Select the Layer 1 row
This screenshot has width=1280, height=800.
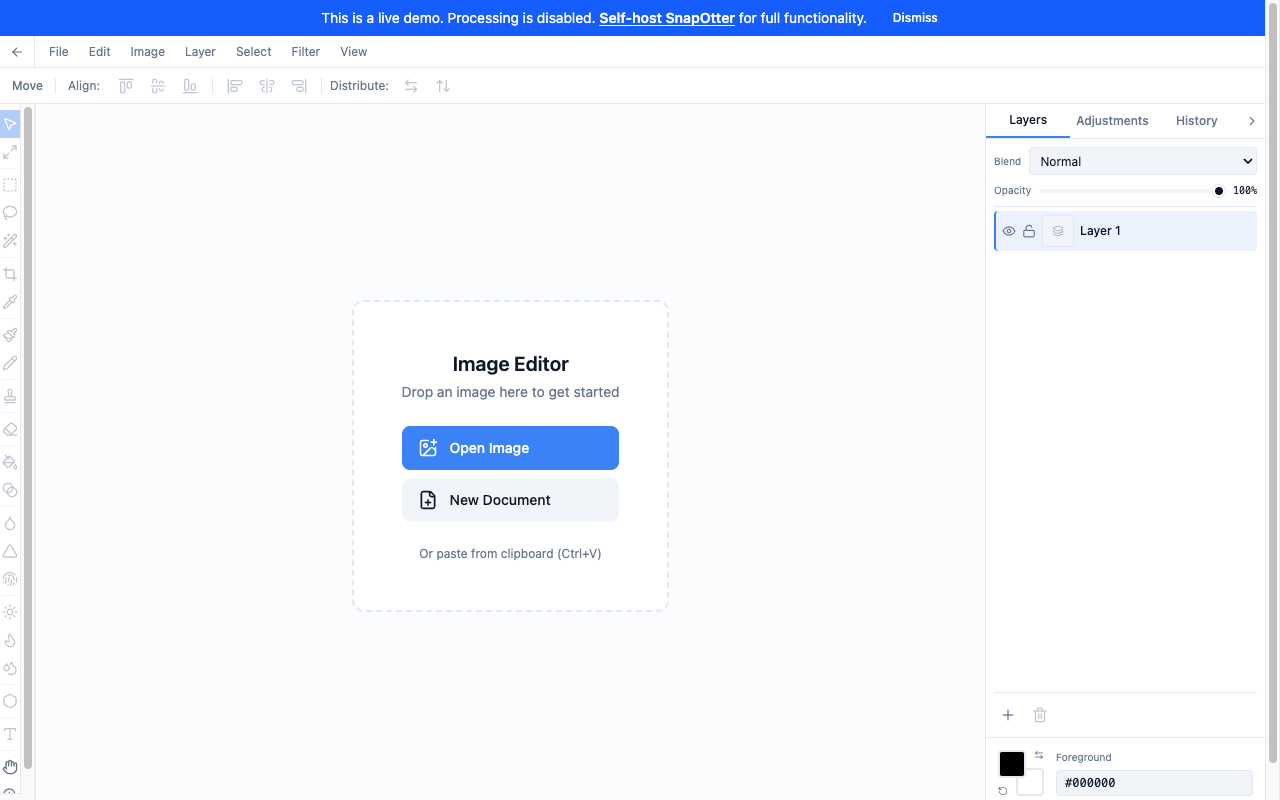pos(1126,231)
